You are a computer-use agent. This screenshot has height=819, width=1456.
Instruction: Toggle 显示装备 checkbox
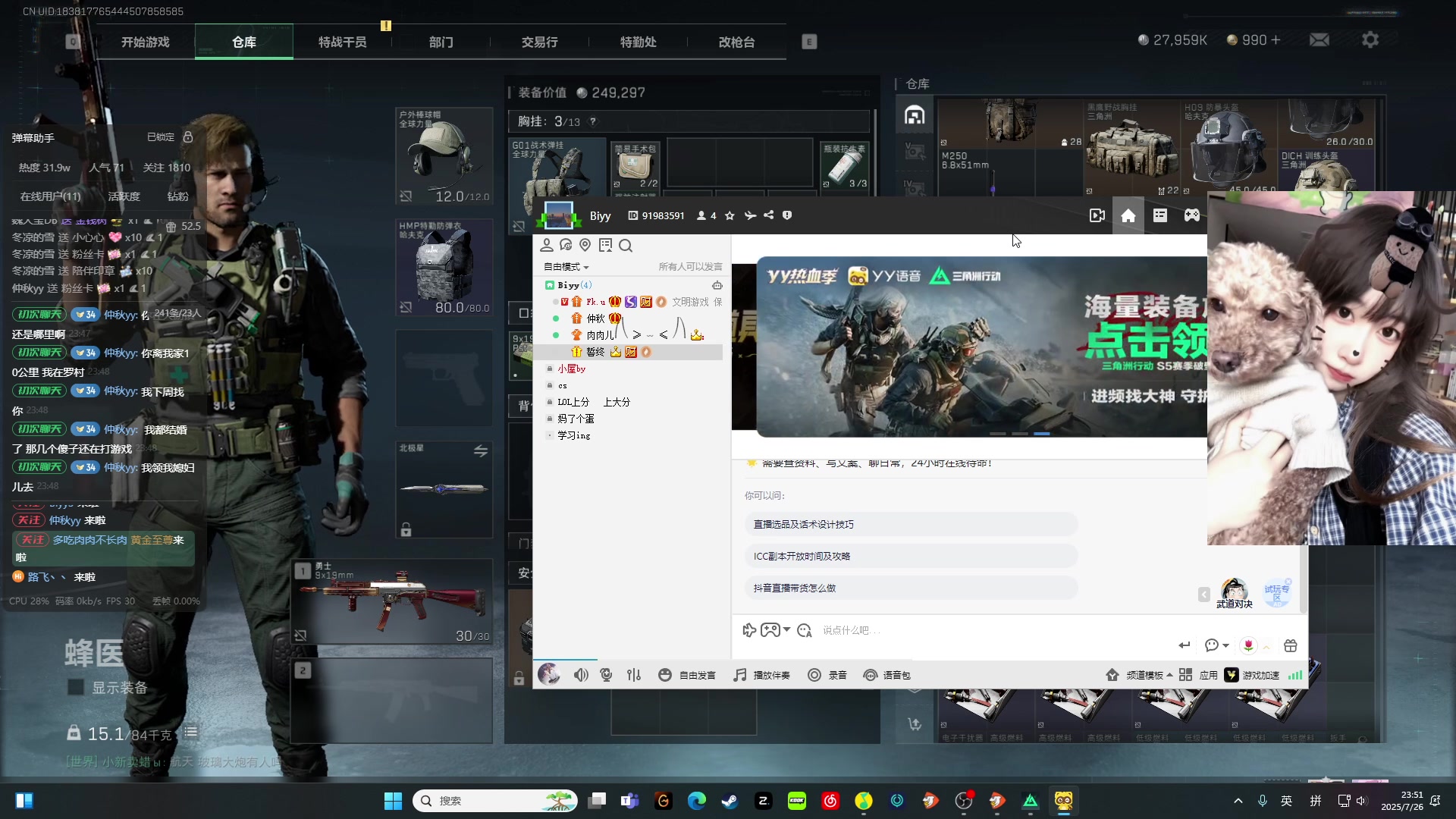point(76,688)
